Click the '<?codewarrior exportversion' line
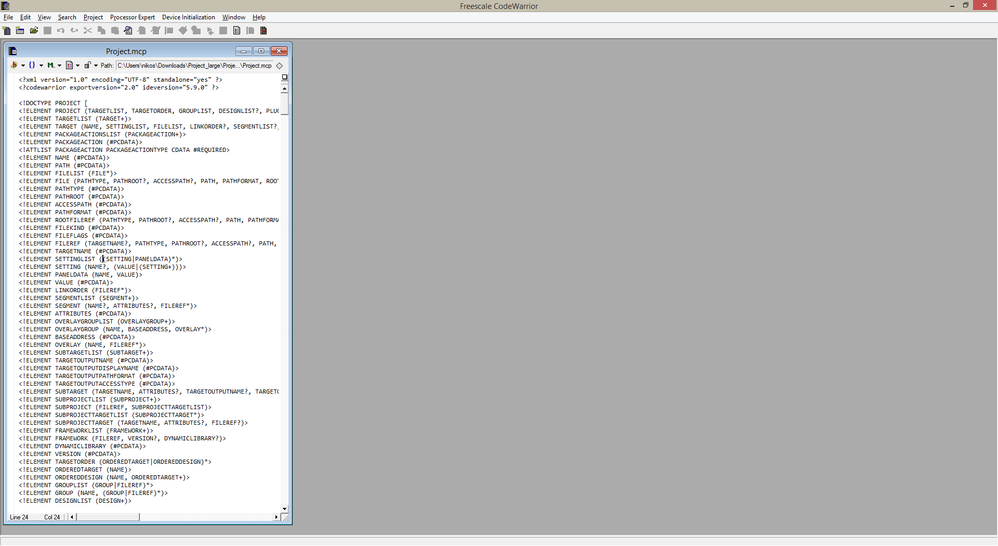 (x=118, y=88)
